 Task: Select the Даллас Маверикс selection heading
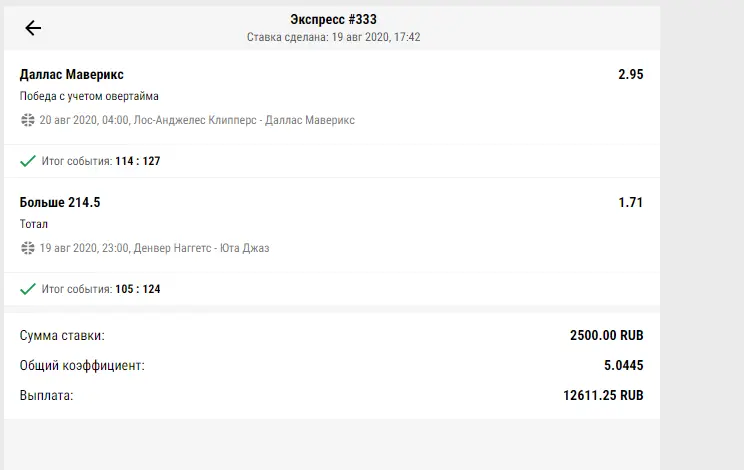[72, 74]
